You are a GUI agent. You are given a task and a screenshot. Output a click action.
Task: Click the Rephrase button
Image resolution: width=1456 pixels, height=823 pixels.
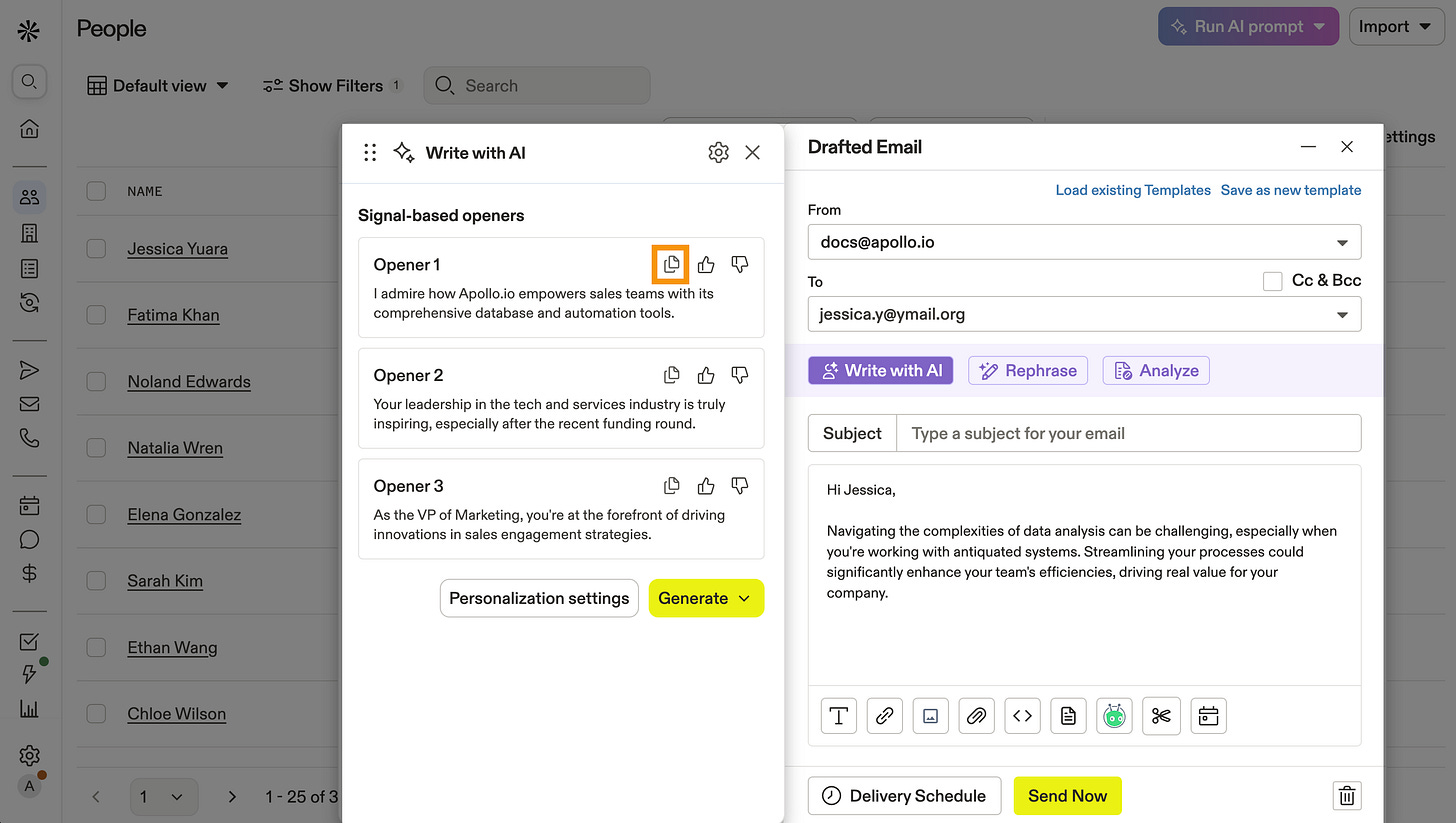(x=1028, y=370)
